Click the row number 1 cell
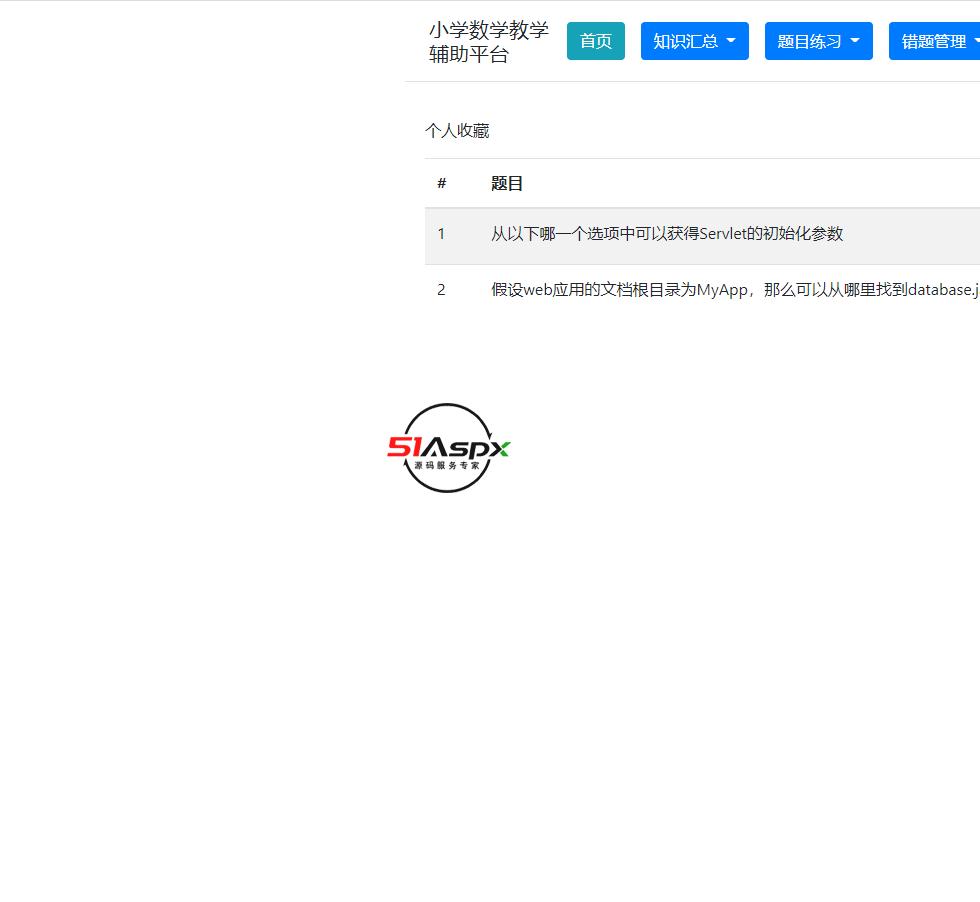Viewport: 980px width, 902px height. pos(441,233)
